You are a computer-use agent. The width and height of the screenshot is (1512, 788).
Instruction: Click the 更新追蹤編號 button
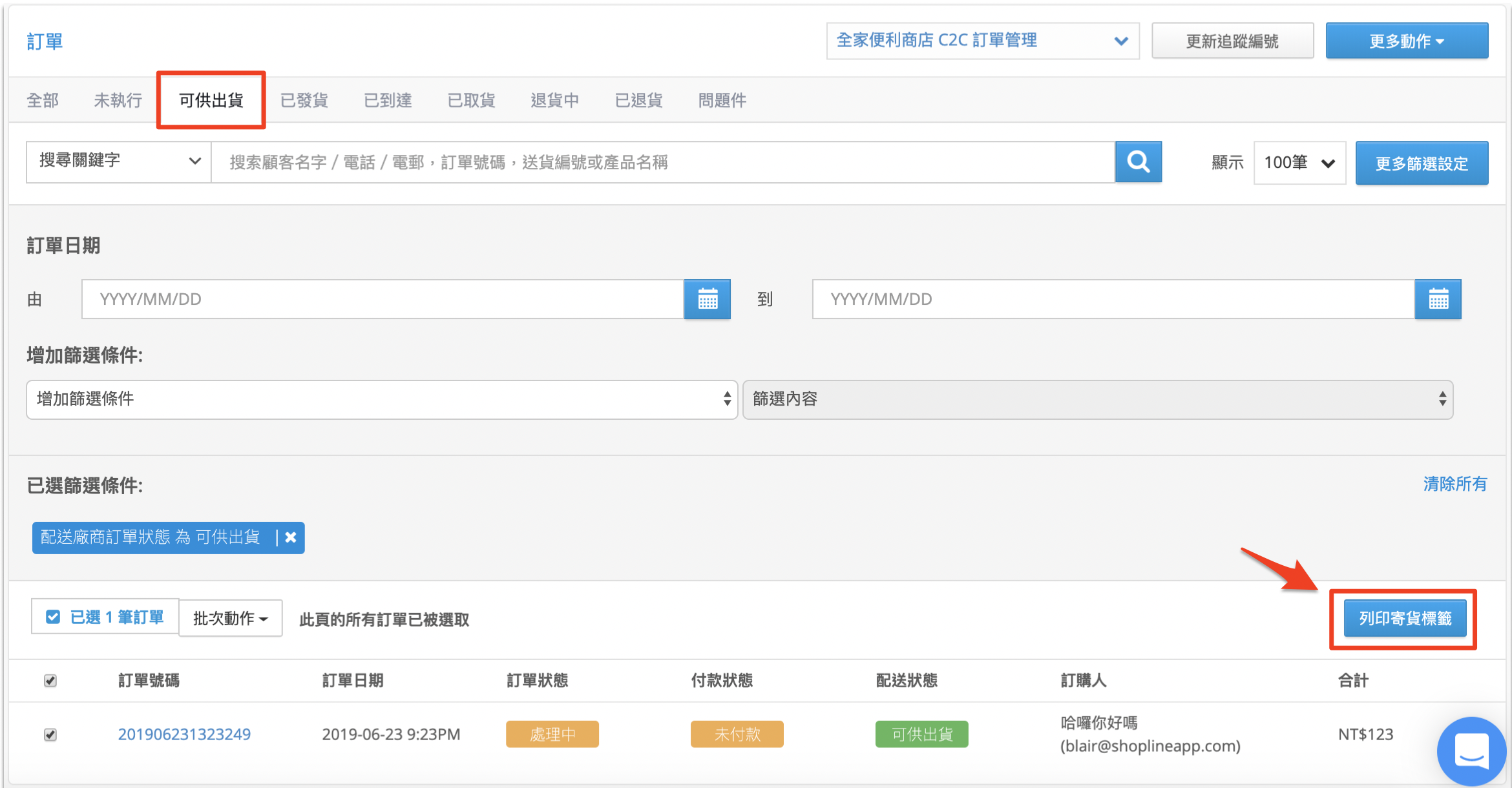pos(1232,41)
